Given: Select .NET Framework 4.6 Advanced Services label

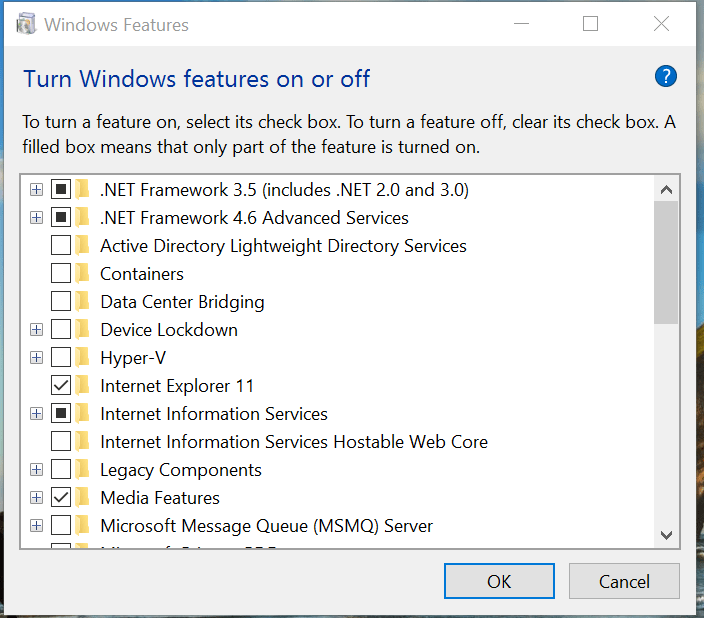Looking at the screenshot, I should (x=254, y=218).
